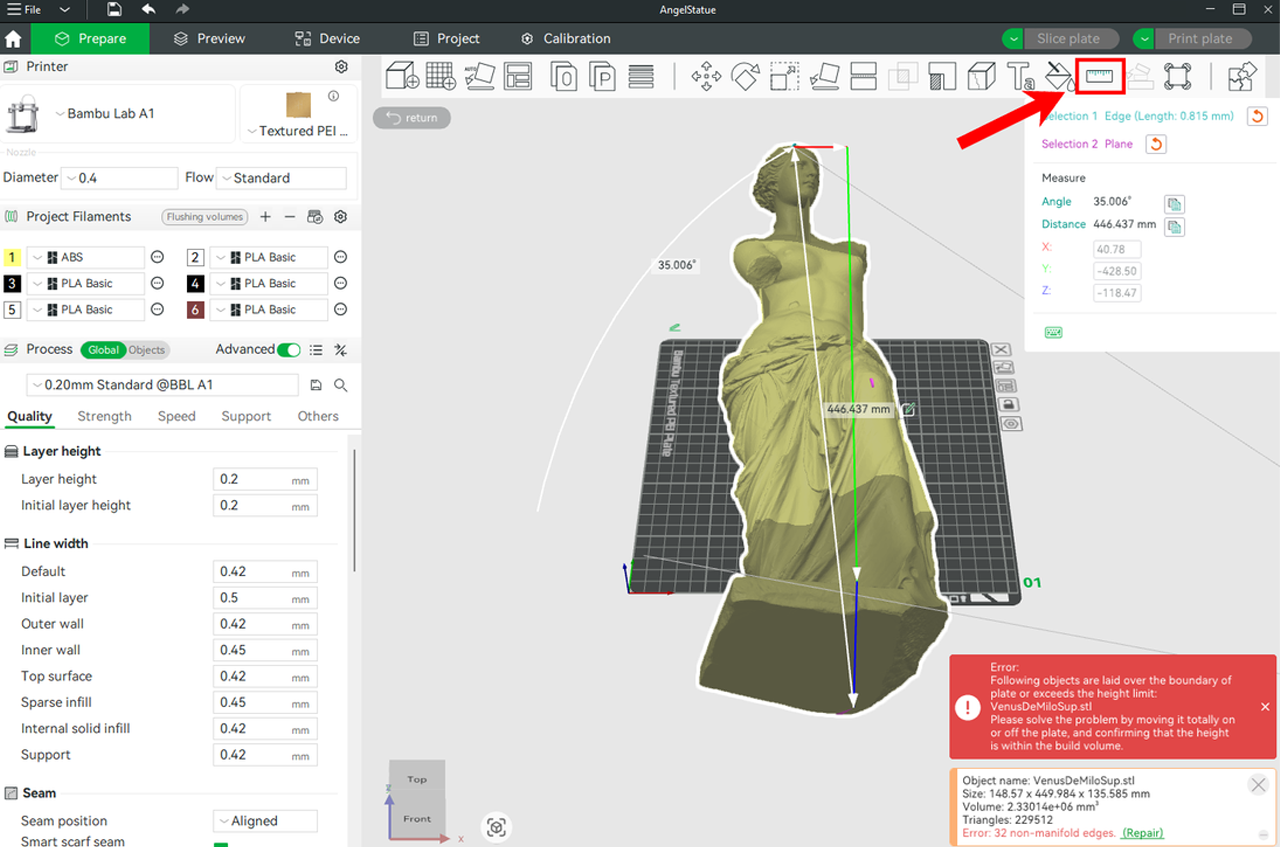
Task: Open Seam position Aligned dropdown
Action: pyautogui.click(x=265, y=821)
